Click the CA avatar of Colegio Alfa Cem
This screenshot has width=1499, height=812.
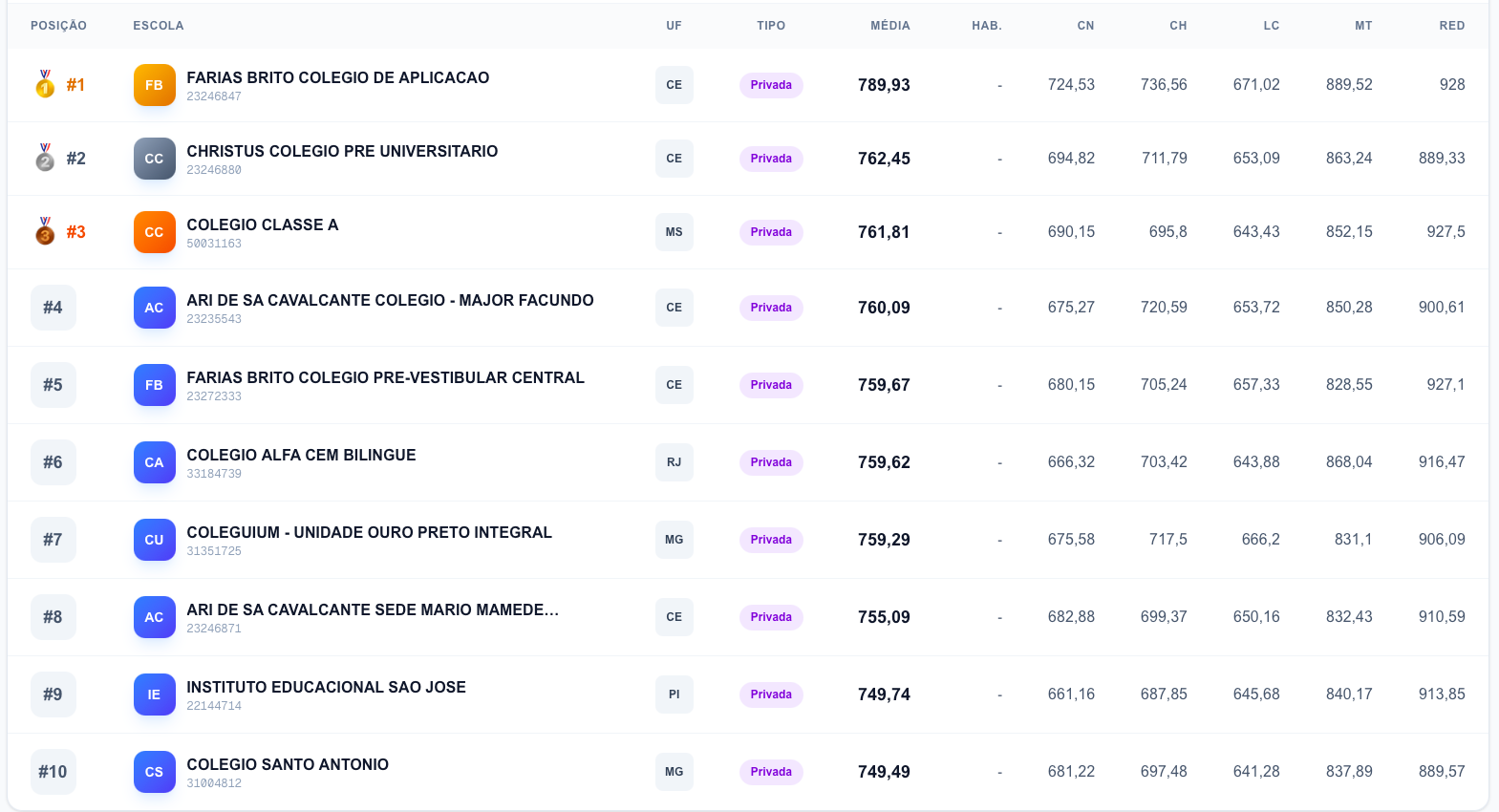click(154, 462)
